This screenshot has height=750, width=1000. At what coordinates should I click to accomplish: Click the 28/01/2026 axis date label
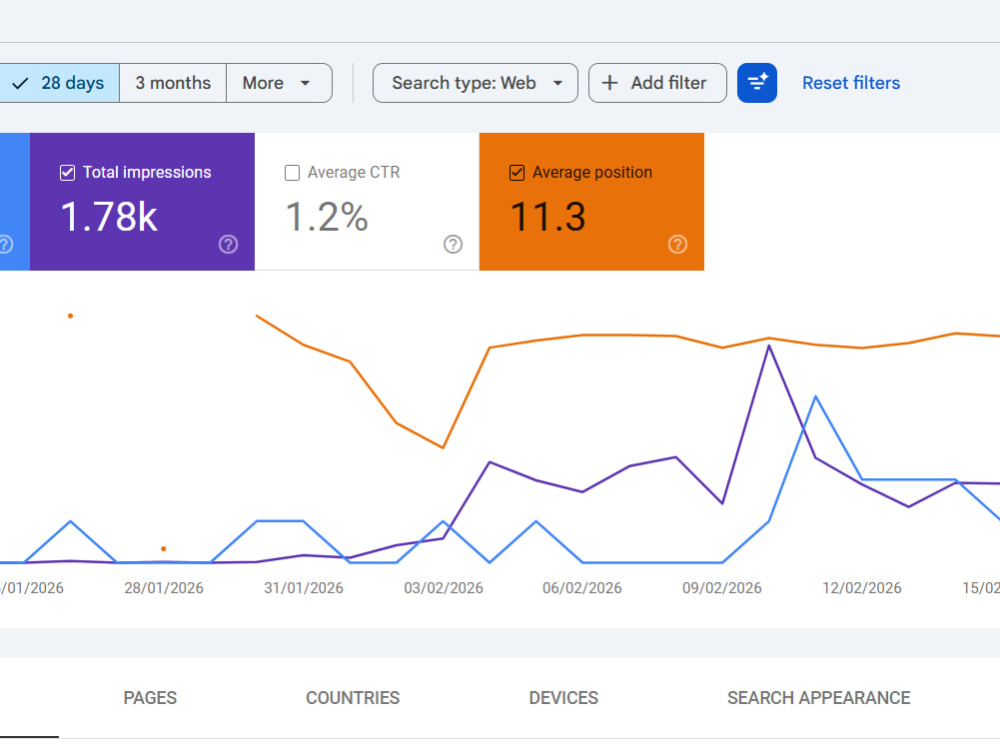click(x=164, y=588)
